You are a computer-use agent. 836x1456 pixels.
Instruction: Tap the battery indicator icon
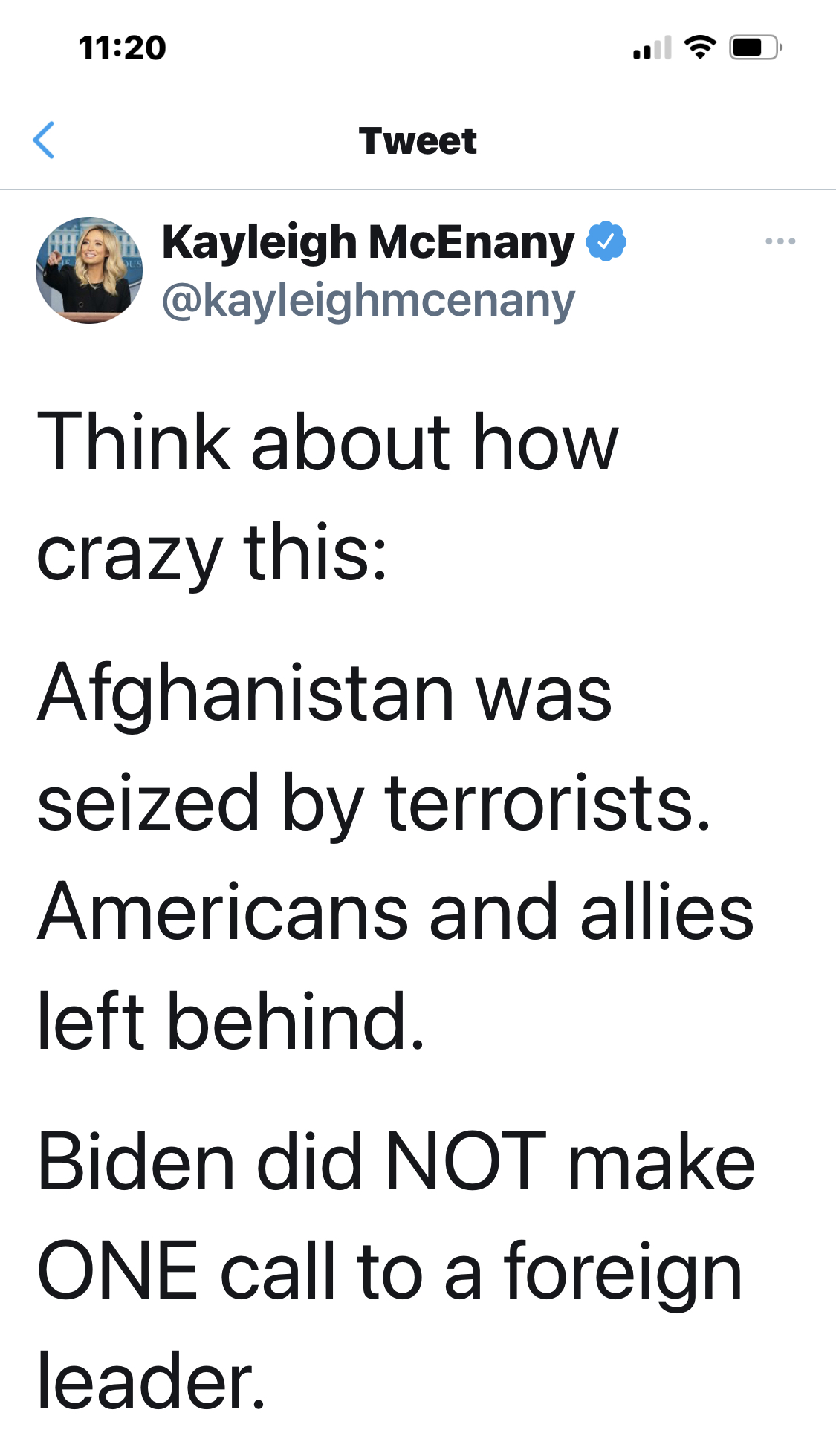pos(754,48)
